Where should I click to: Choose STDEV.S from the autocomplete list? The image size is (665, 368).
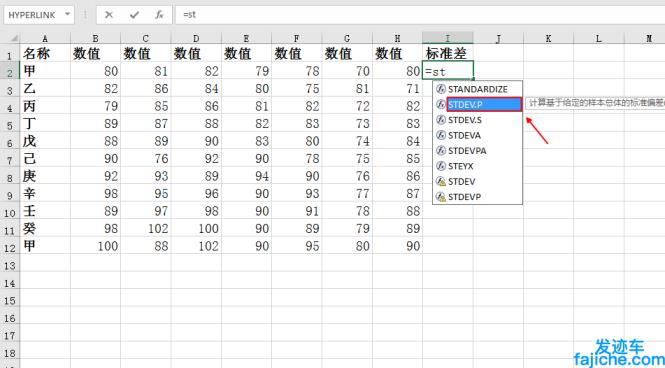click(x=478, y=120)
